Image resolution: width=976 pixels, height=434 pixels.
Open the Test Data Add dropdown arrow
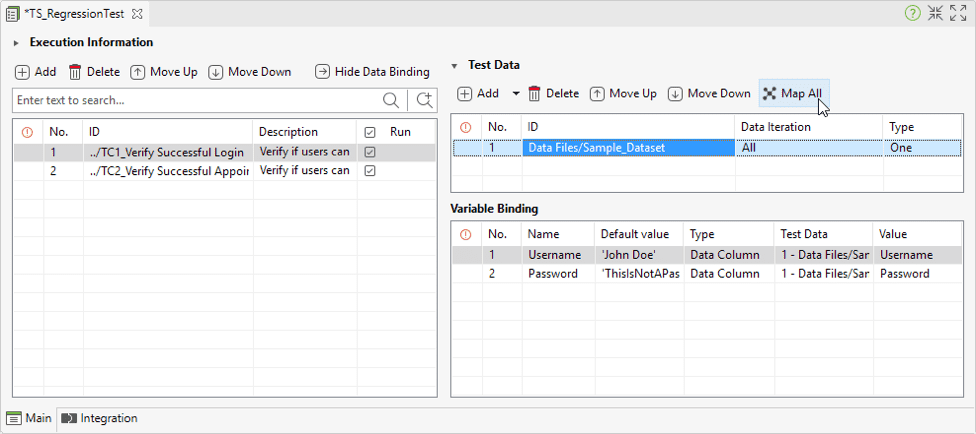[515, 93]
